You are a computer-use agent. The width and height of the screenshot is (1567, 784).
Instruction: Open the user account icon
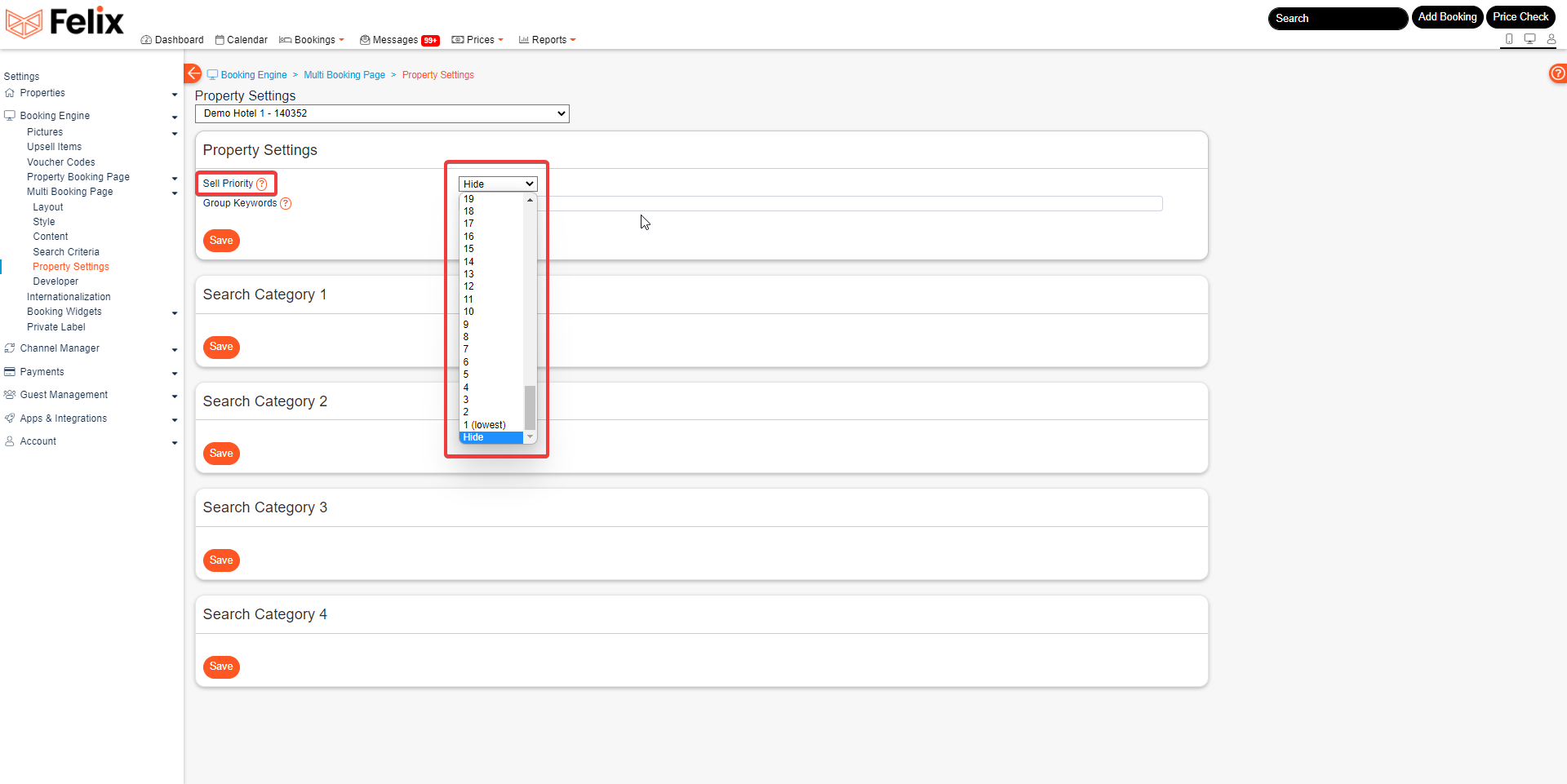click(x=1551, y=39)
